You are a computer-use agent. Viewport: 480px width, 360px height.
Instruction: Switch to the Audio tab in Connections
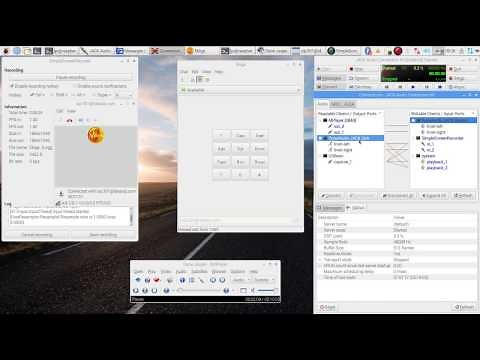point(322,104)
